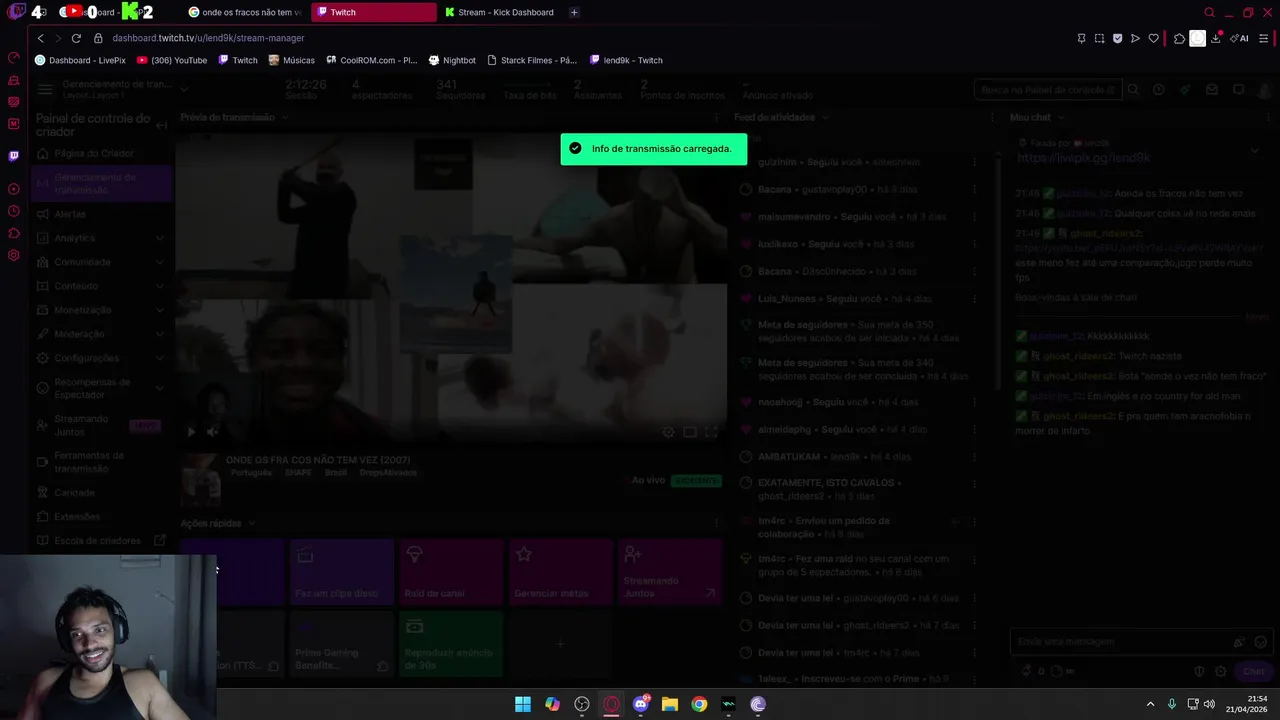Viewport: 1280px width, 720px height.
Task: Reload the page with the refresh icon
Action: [x=76, y=38]
